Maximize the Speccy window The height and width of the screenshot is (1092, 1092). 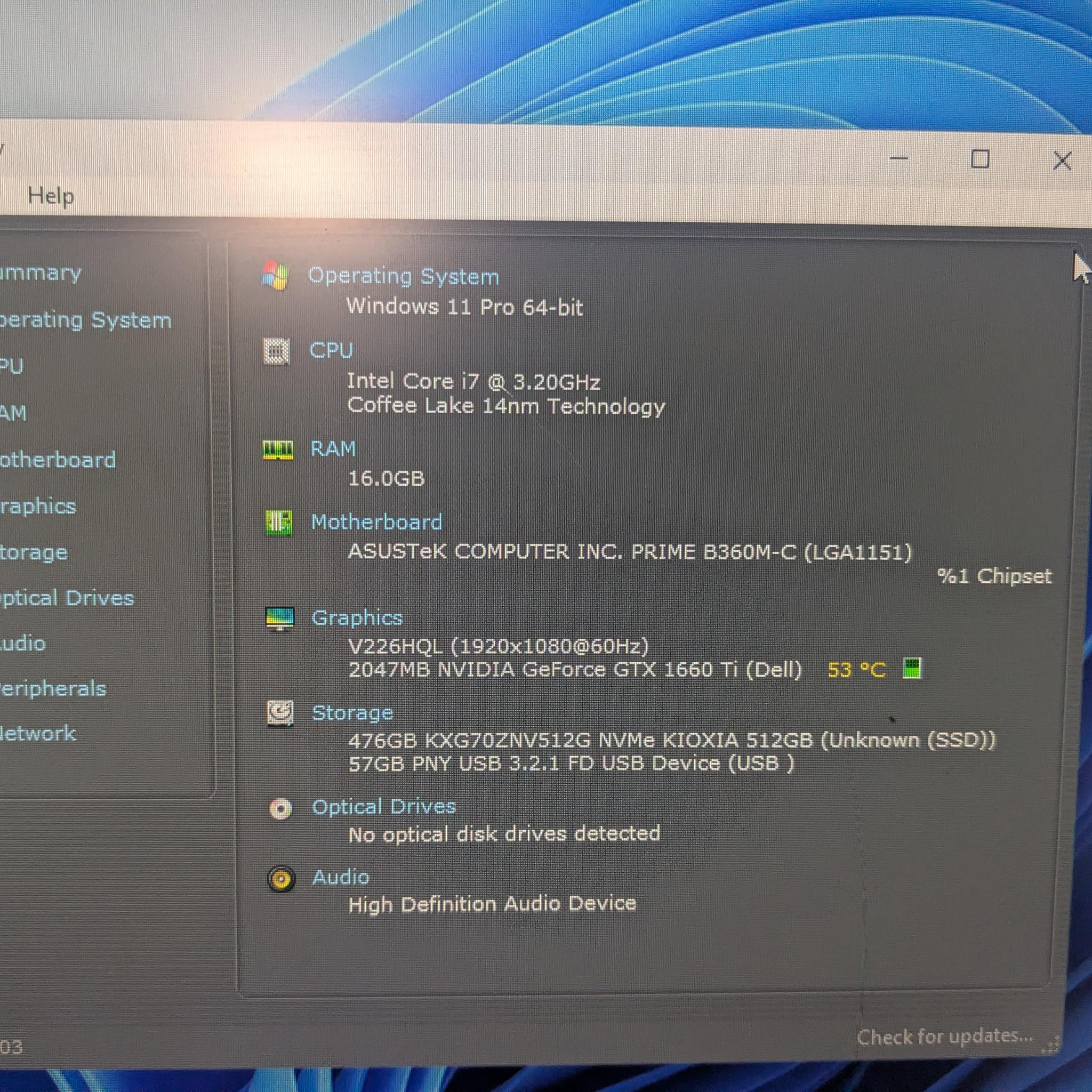(x=980, y=159)
